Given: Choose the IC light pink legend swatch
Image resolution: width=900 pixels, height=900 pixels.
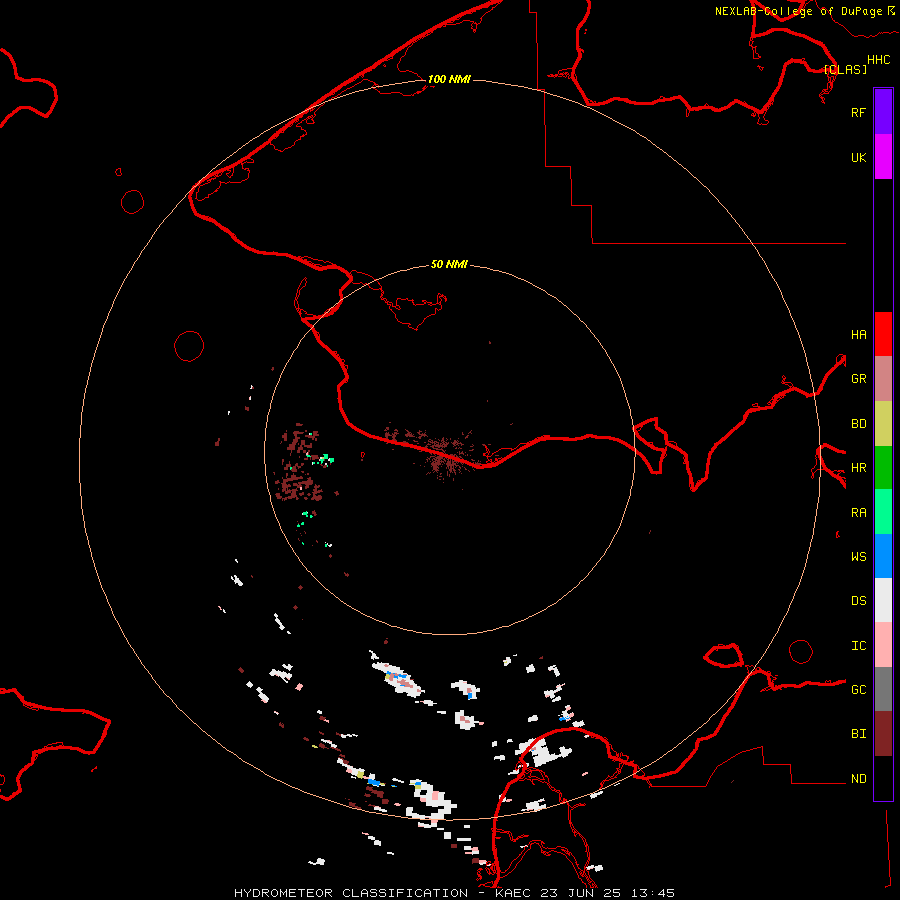Looking at the screenshot, I should [x=883, y=645].
